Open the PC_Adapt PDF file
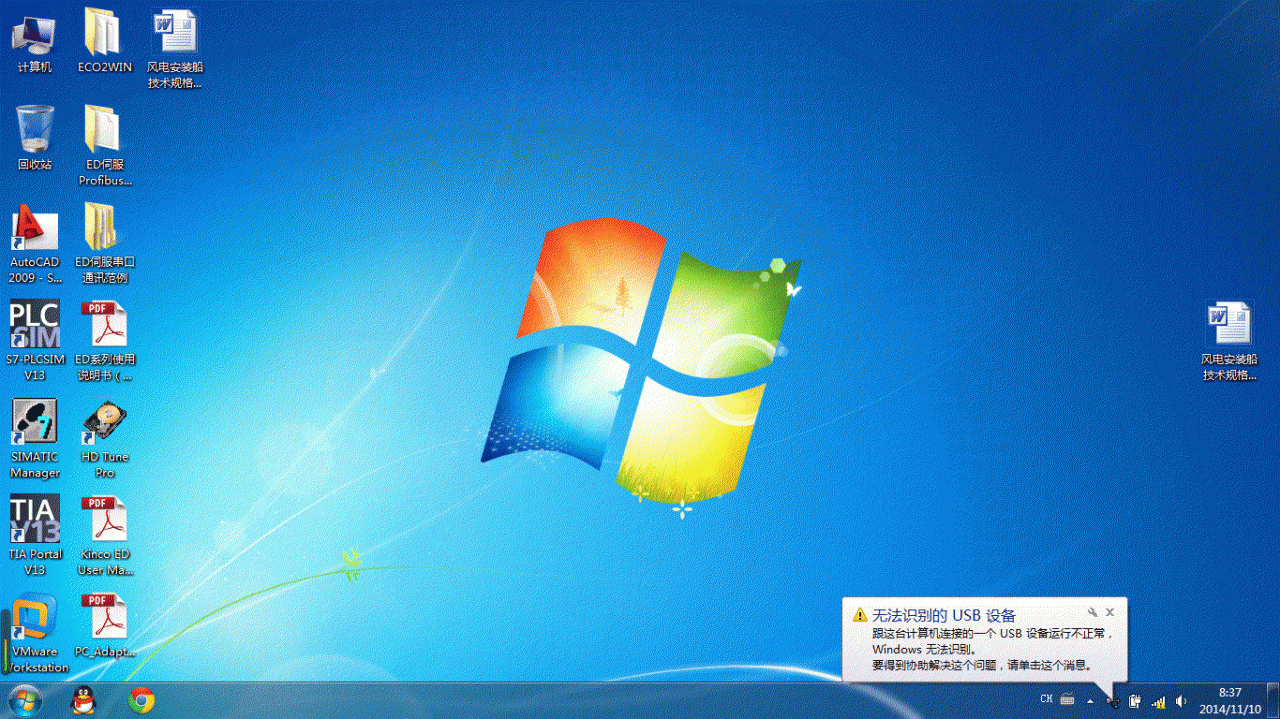 (104, 626)
